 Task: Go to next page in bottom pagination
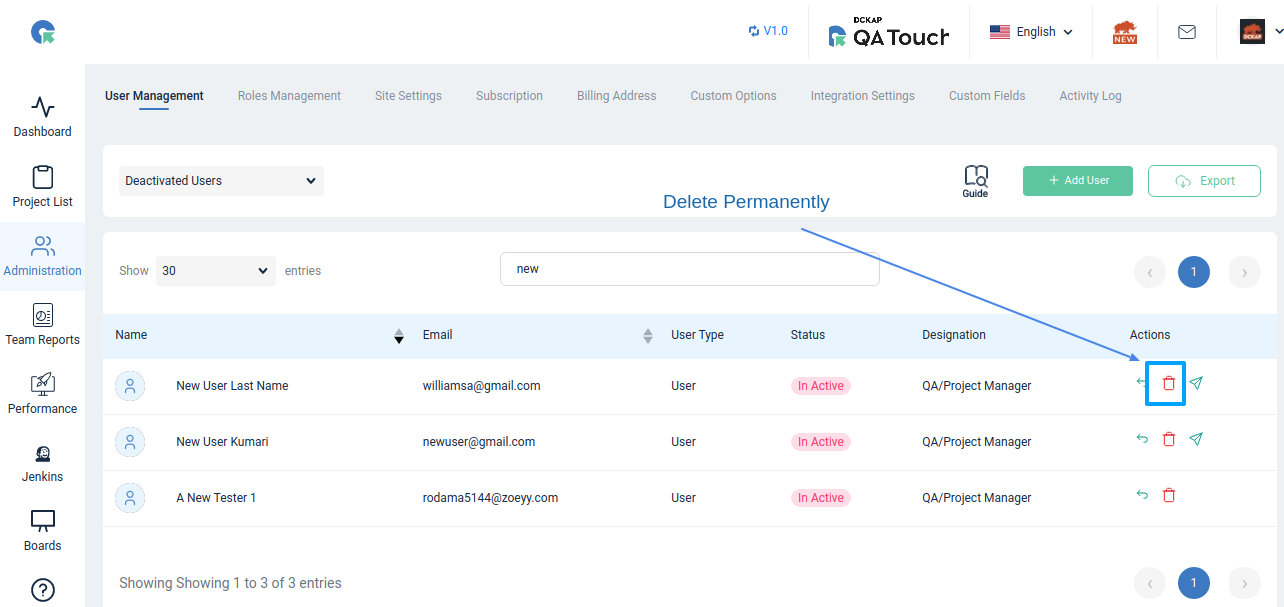coord(1244,583)
